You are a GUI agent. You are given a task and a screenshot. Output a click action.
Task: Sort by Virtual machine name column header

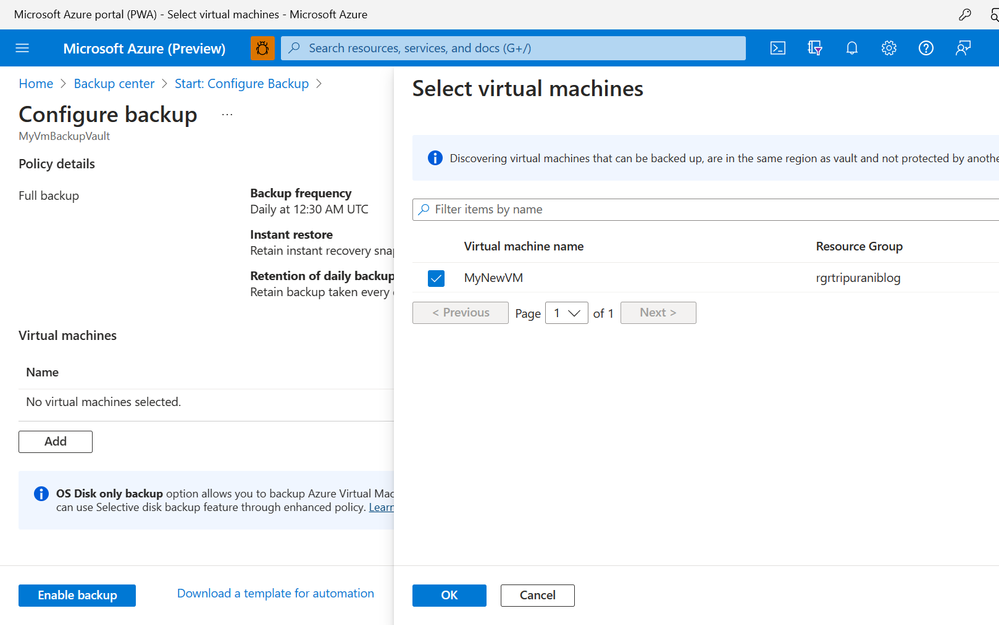pos(524,246)
